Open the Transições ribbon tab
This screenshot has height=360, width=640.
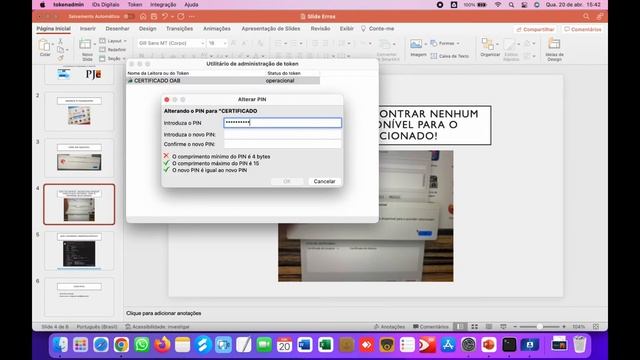[179, 29]
